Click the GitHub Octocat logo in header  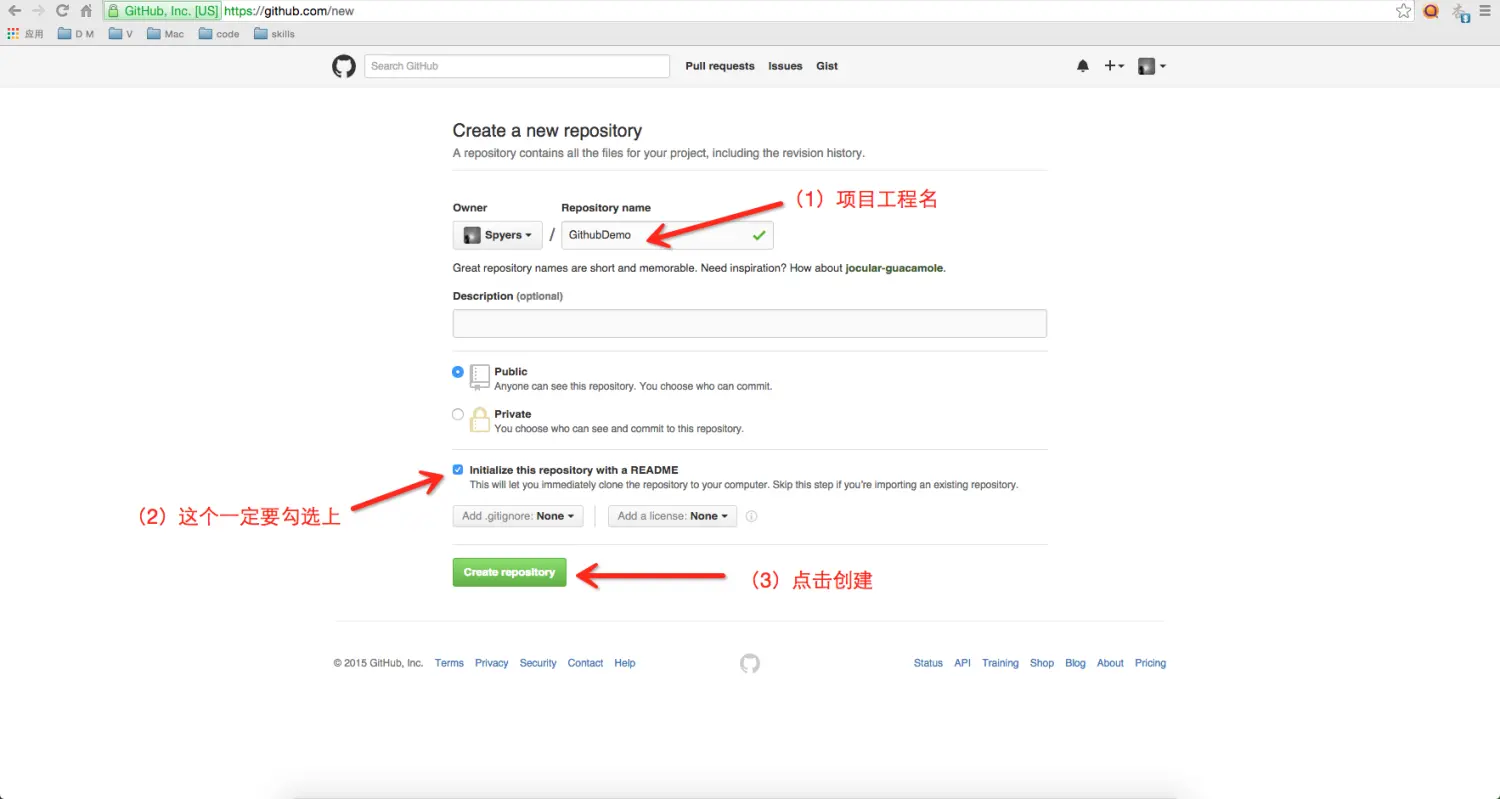[x=344, y=66]
